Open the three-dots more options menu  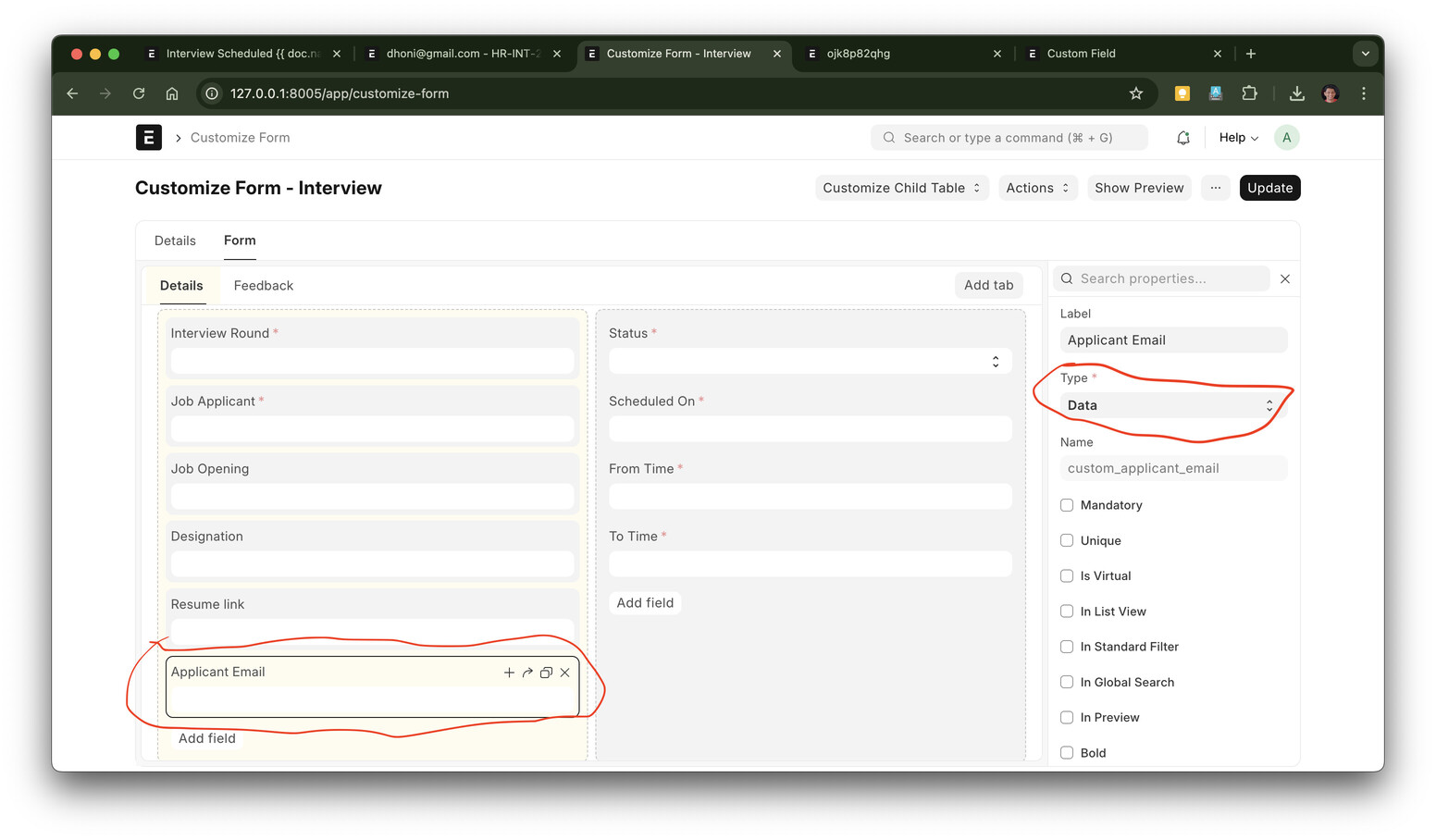coord(1215,188)
